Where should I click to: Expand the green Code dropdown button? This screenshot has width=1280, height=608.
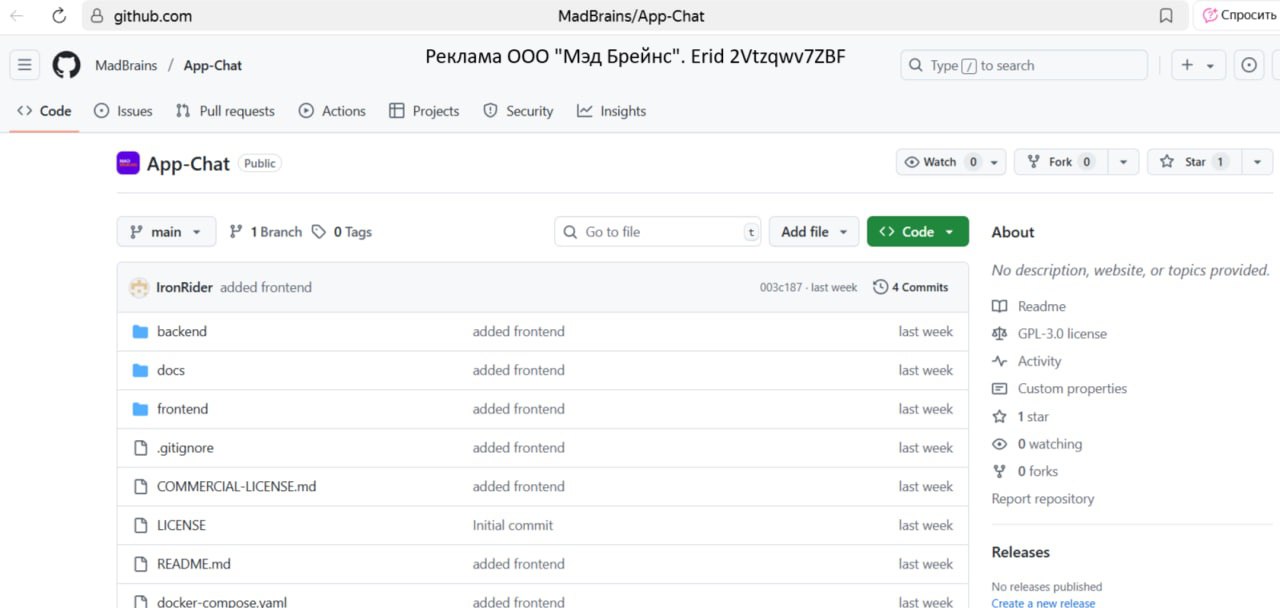coord(918,232)
